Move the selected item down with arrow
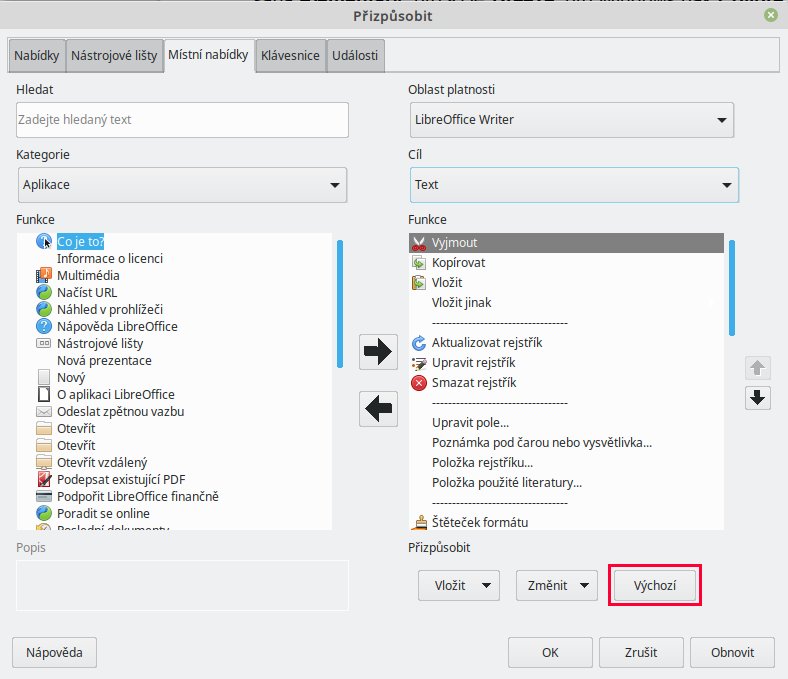Screen dimensions: 788x679 [757, 398]
